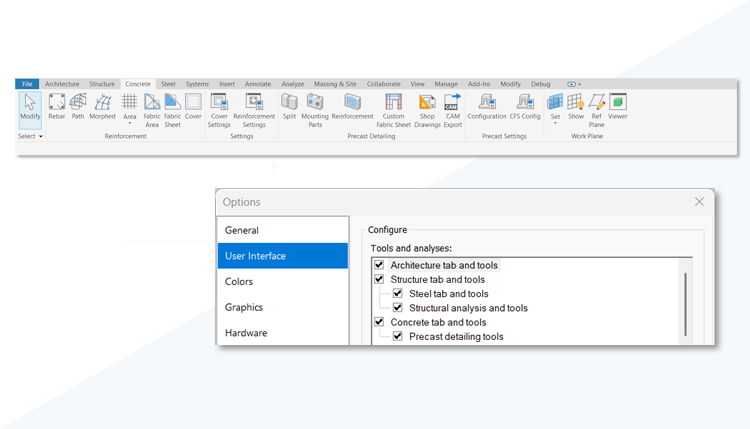The image size is (750, 429).
Task: Show the work plane
Action: pos(576,107)
